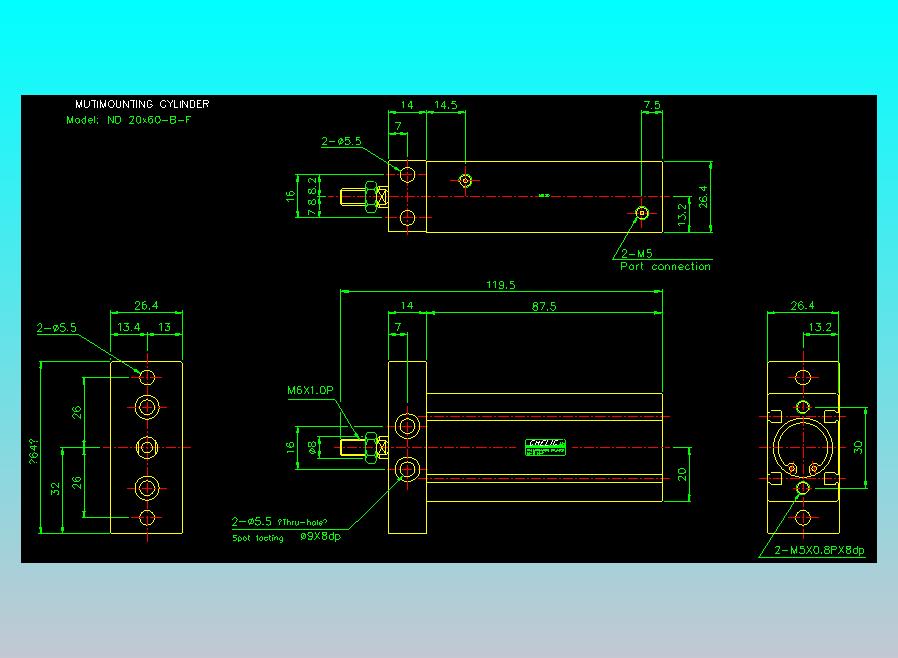Image resolution: width=898 pixels, height=658 pixels.
Task: Select the 87.5 body length dimension
Action: click(x=543, y=306)
